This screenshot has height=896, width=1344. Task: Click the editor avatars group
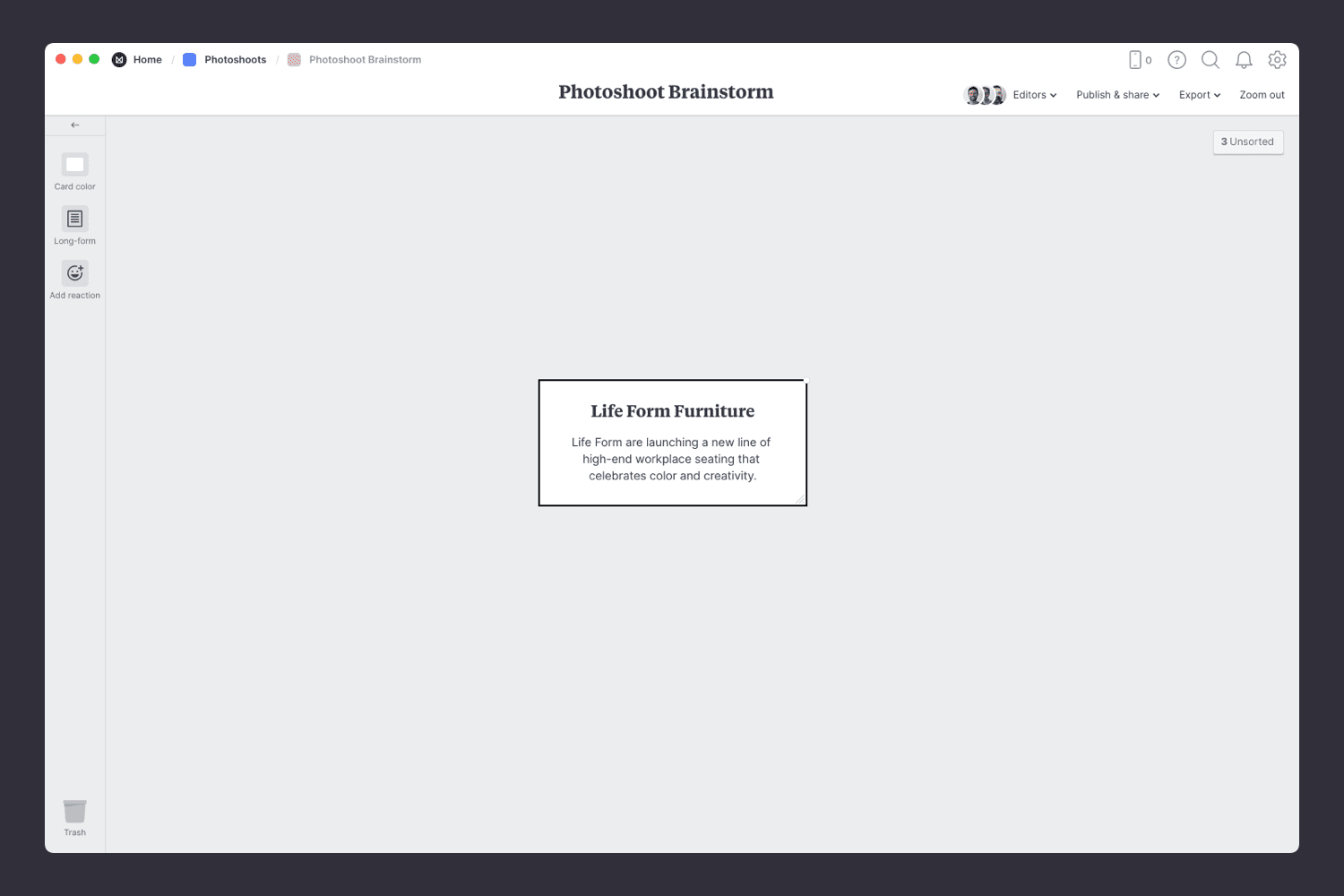(985, 95)
